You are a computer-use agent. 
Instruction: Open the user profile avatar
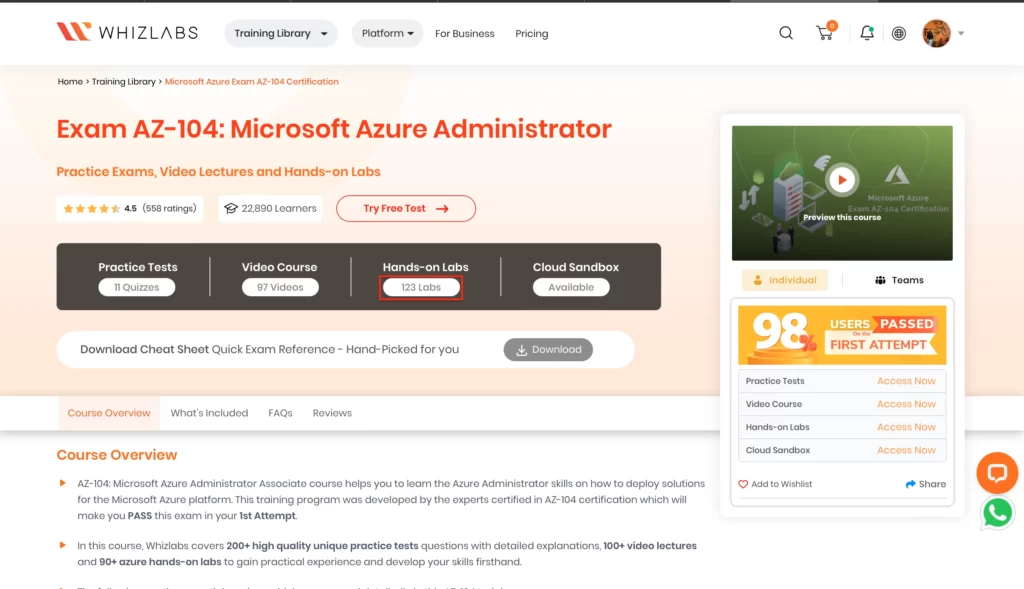[x=936, y=33]
